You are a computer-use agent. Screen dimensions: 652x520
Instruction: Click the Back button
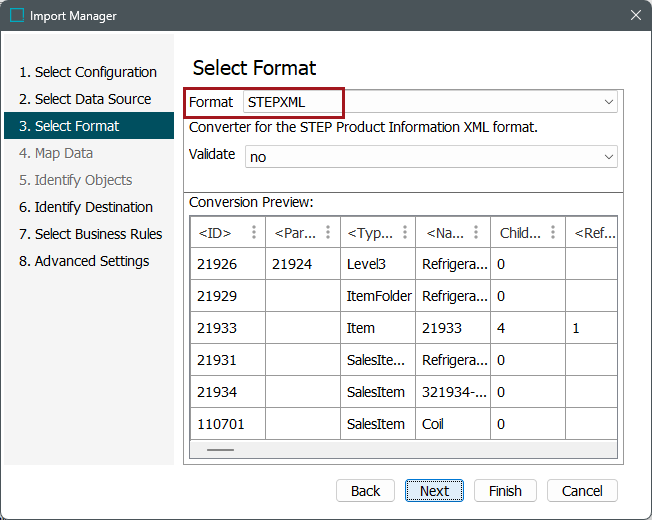365,491
